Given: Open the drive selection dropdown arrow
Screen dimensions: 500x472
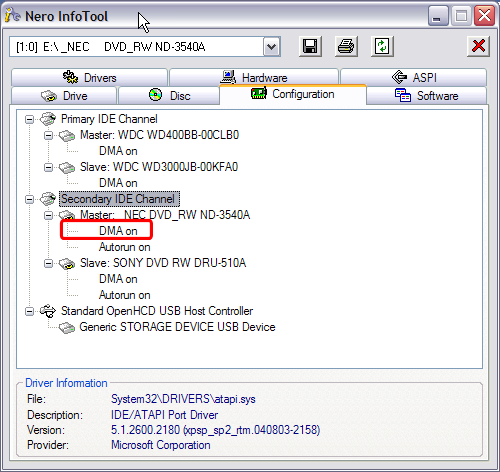Looking at the screenshot, I should tap(272, 46).
